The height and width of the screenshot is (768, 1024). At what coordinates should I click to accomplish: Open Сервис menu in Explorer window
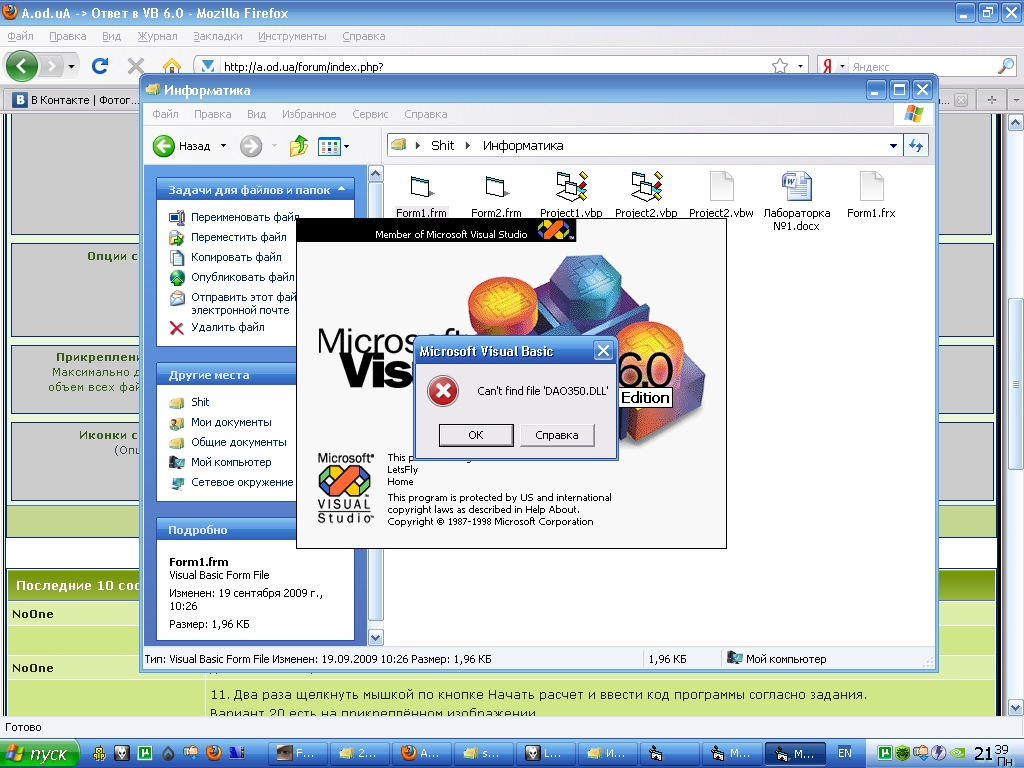pyautogui.click(x=370, y=114)
